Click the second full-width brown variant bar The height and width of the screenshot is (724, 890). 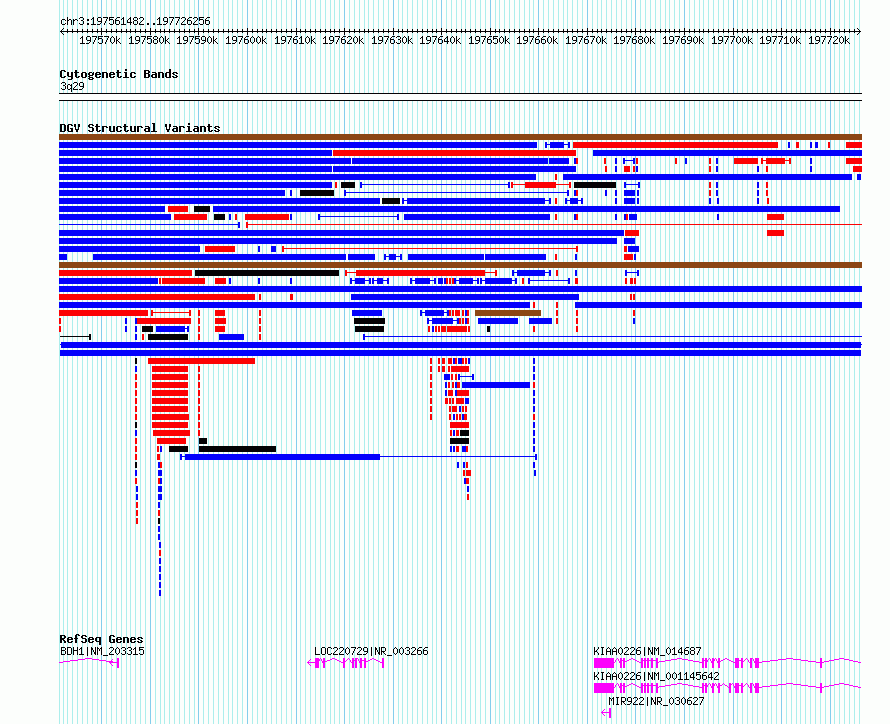pyautogui.click(x=460, y=265)
